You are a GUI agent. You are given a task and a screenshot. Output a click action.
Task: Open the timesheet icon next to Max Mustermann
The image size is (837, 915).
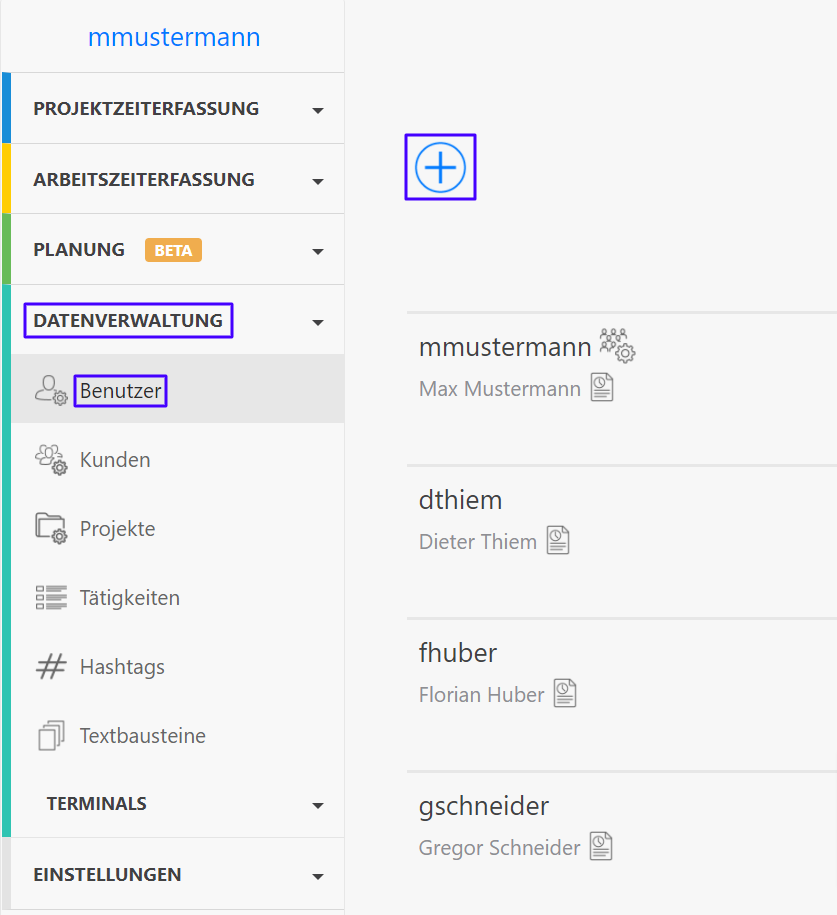(x=602, y=387)
